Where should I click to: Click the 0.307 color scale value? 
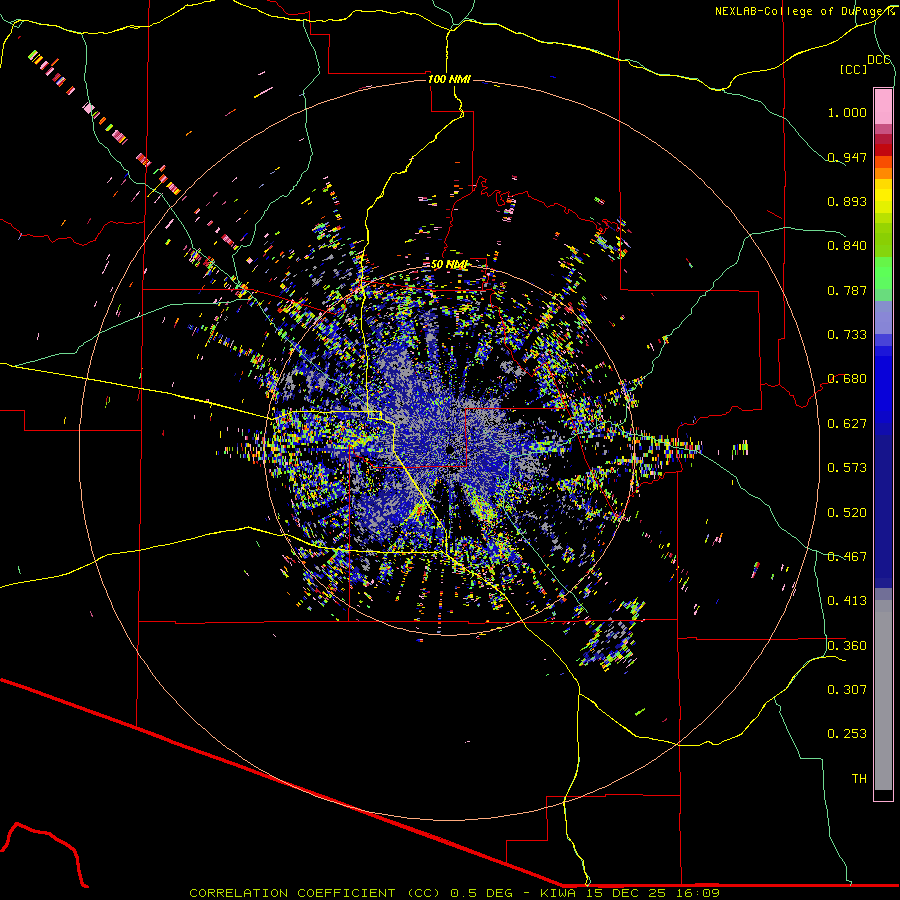point(847,690)
